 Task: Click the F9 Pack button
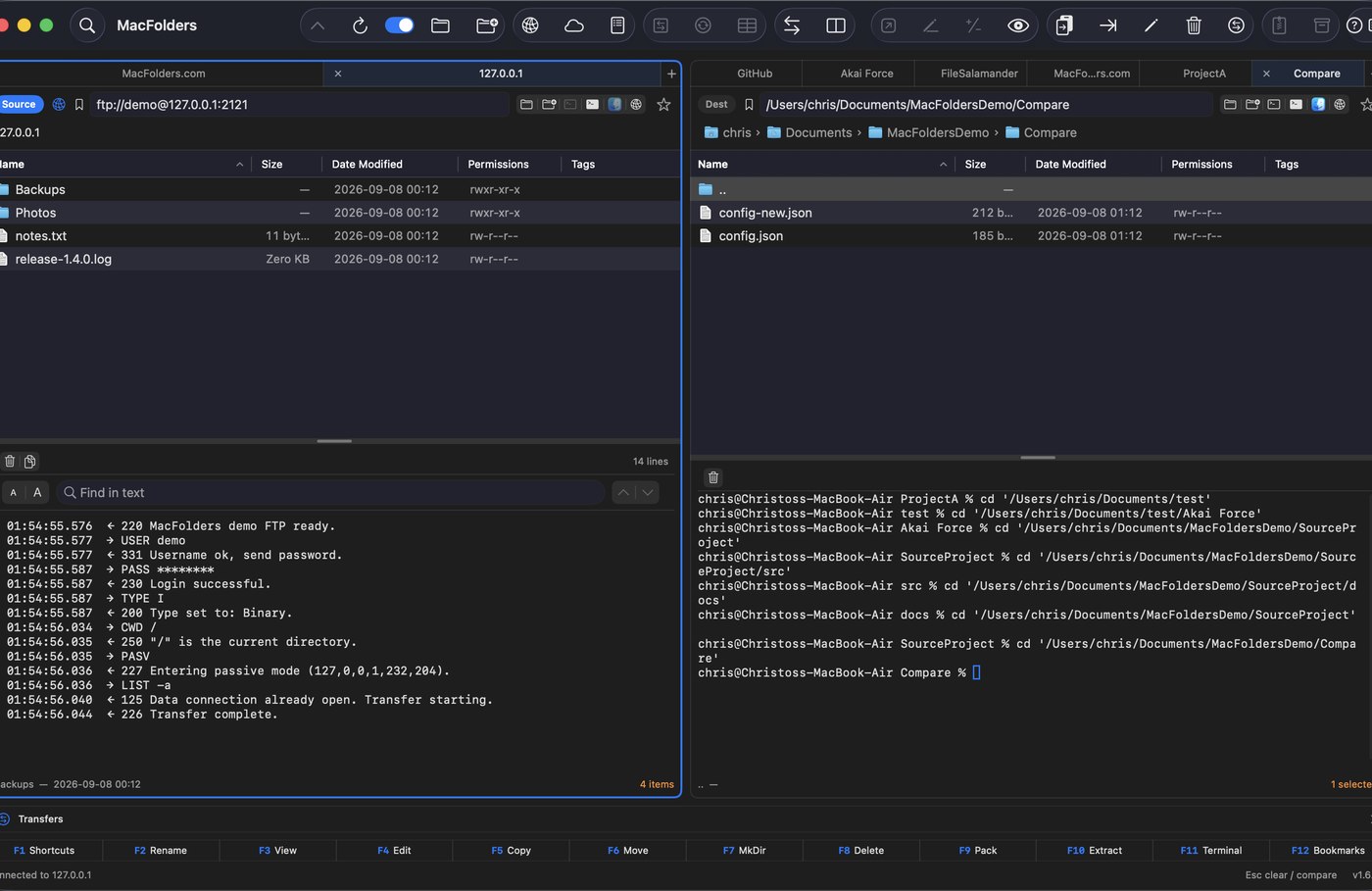click(977, 850)
